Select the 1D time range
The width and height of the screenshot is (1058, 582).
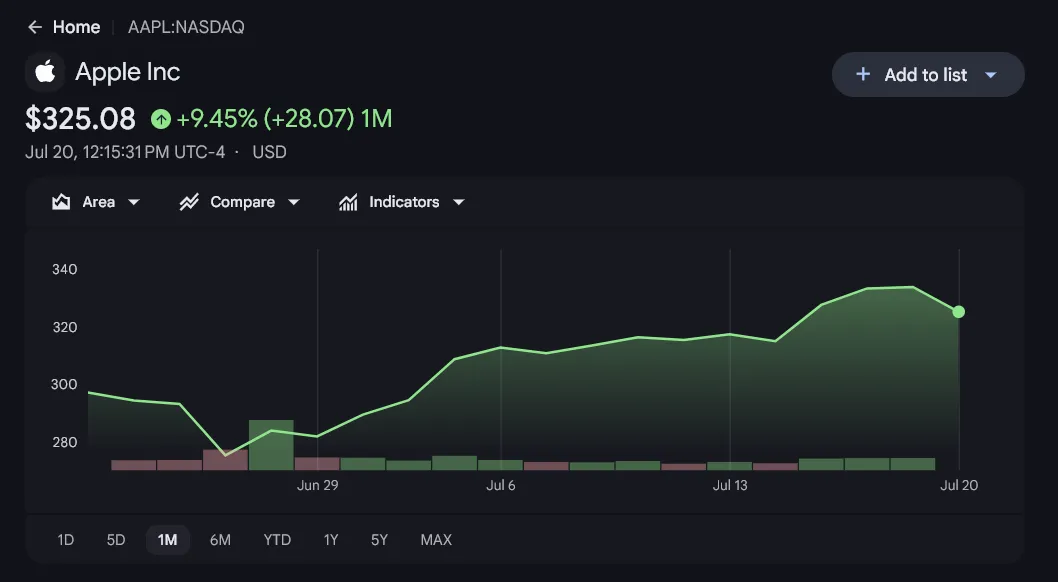click(65, 540)
